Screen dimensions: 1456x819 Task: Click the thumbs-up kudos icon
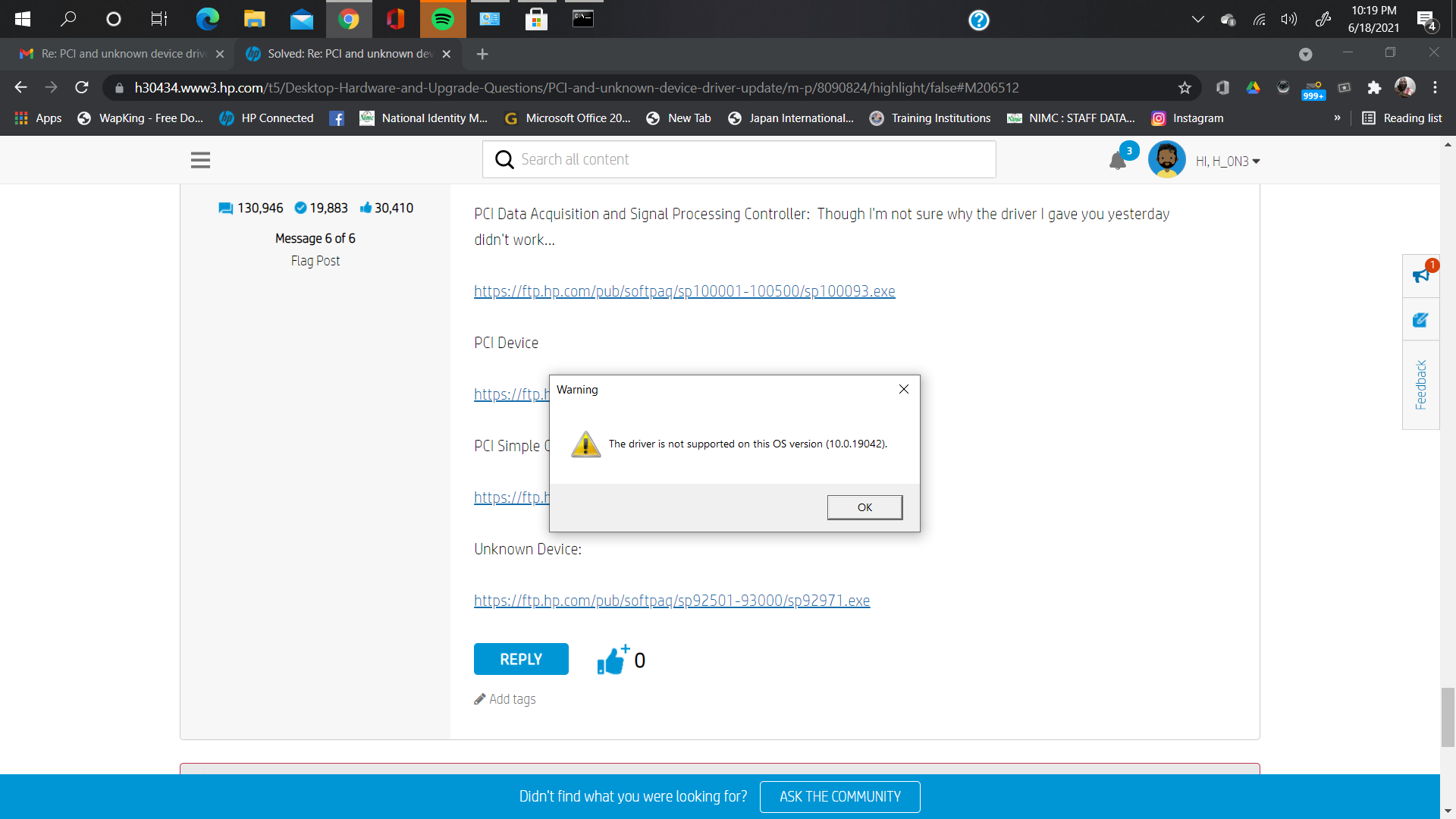612,661
